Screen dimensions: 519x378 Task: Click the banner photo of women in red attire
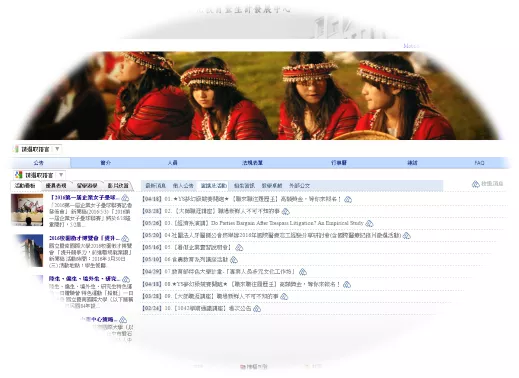tap(259, 96)
